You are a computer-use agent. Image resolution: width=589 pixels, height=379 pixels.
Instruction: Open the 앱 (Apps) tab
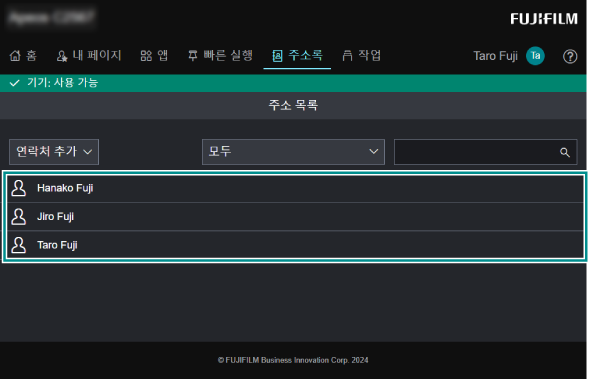154,56
